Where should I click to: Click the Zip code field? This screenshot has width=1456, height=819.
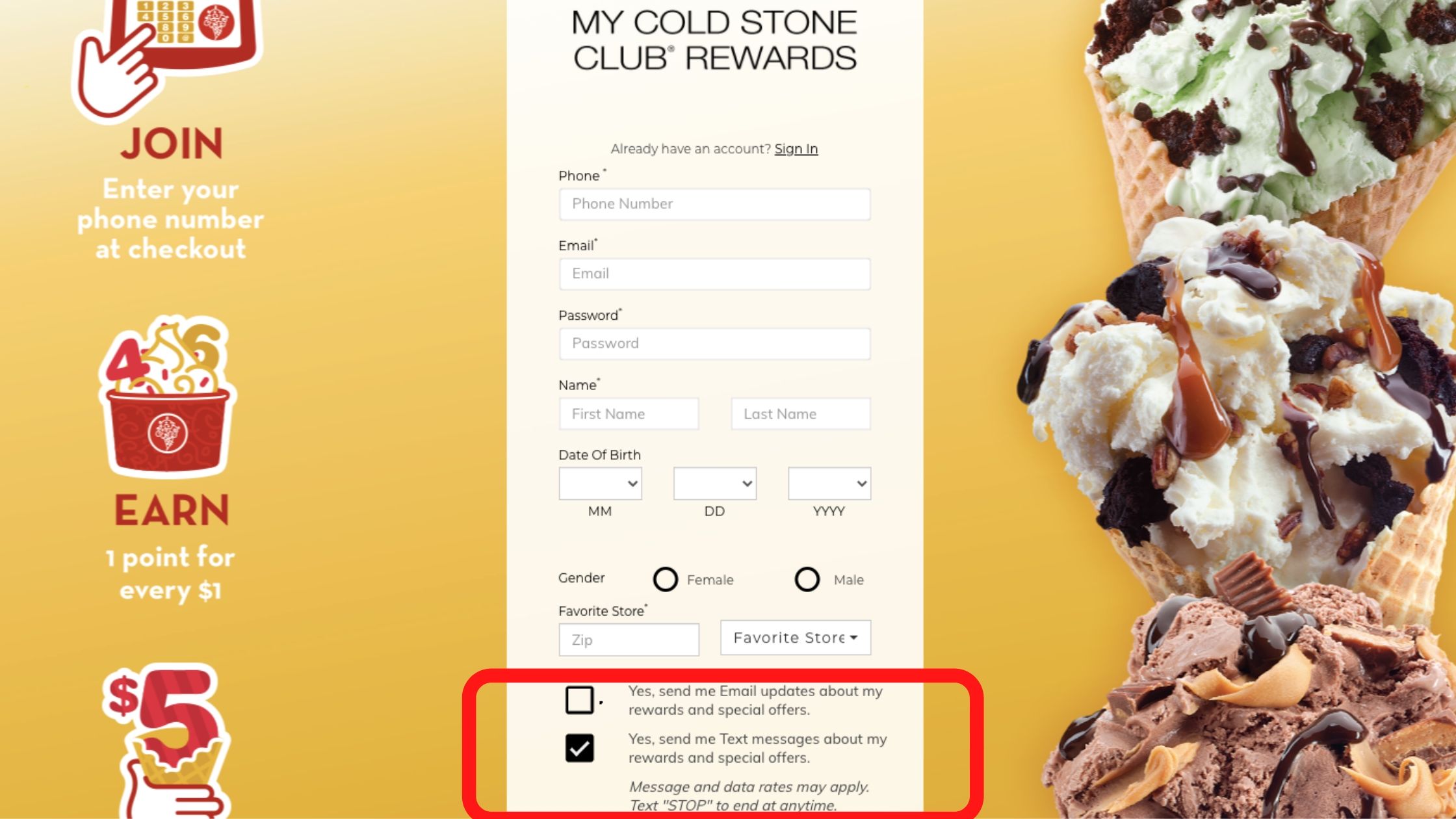pos(629,640)
